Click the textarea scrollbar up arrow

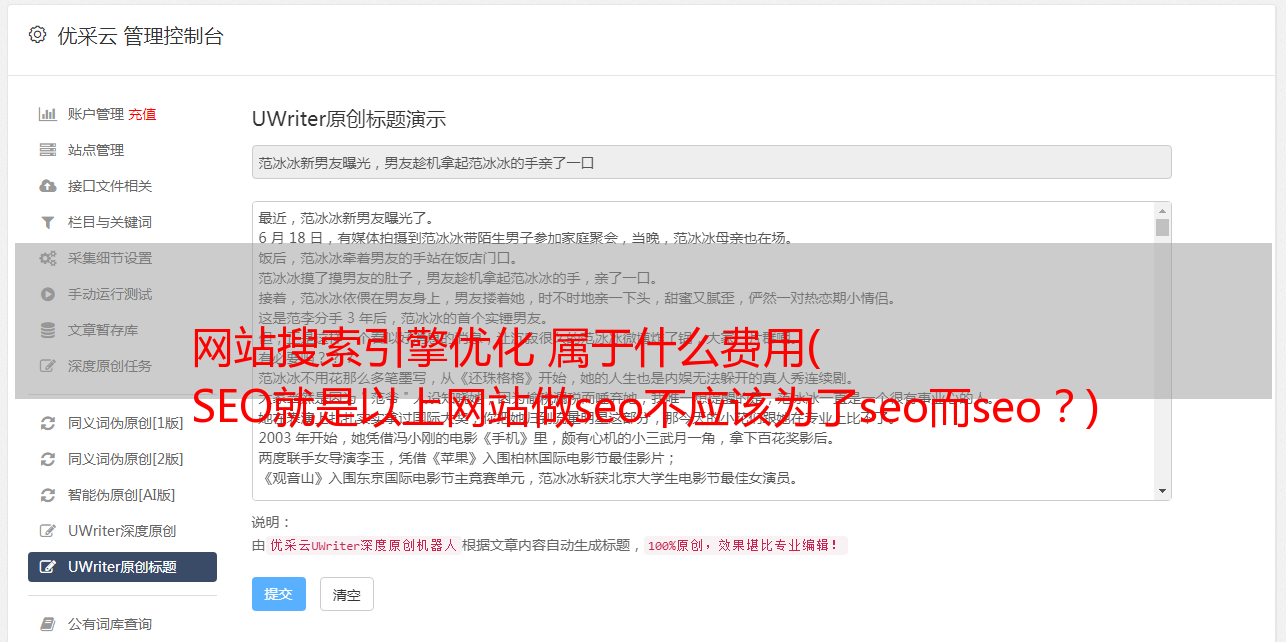pos(1162,211)
